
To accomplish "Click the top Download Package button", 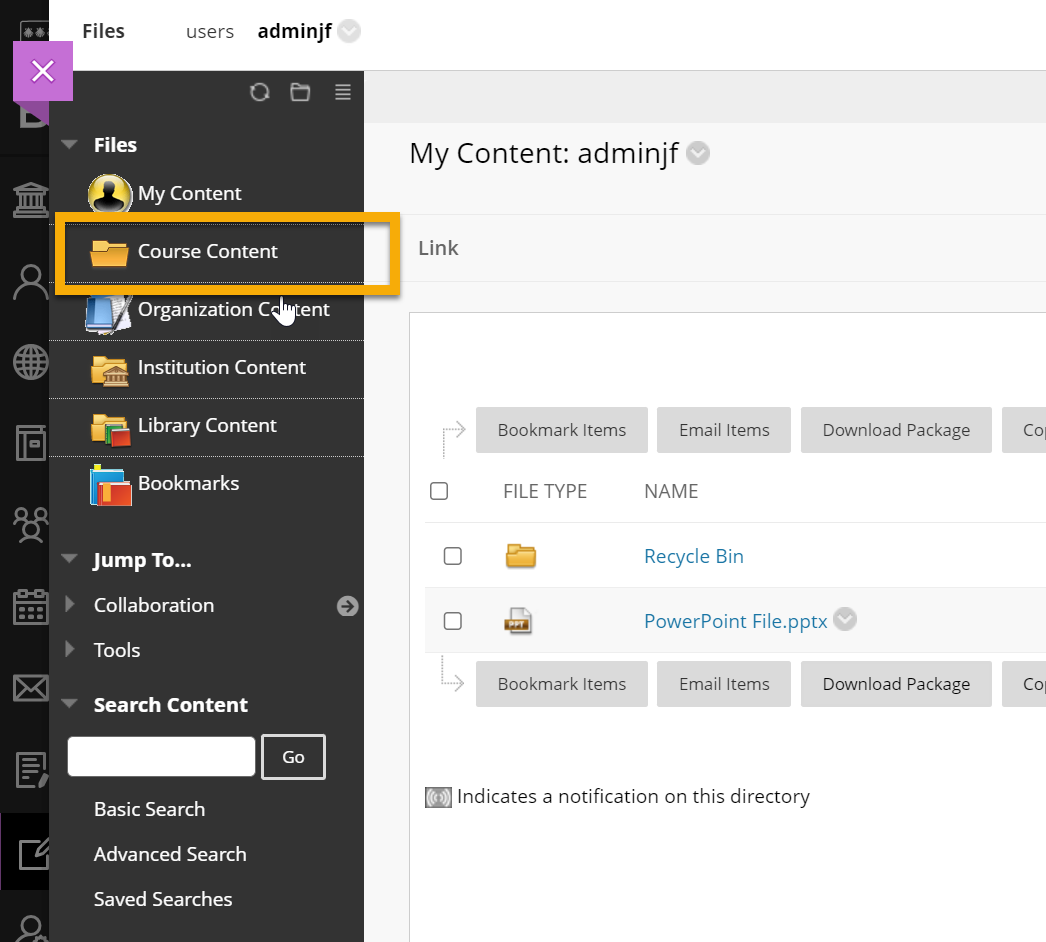I will 896,430.
